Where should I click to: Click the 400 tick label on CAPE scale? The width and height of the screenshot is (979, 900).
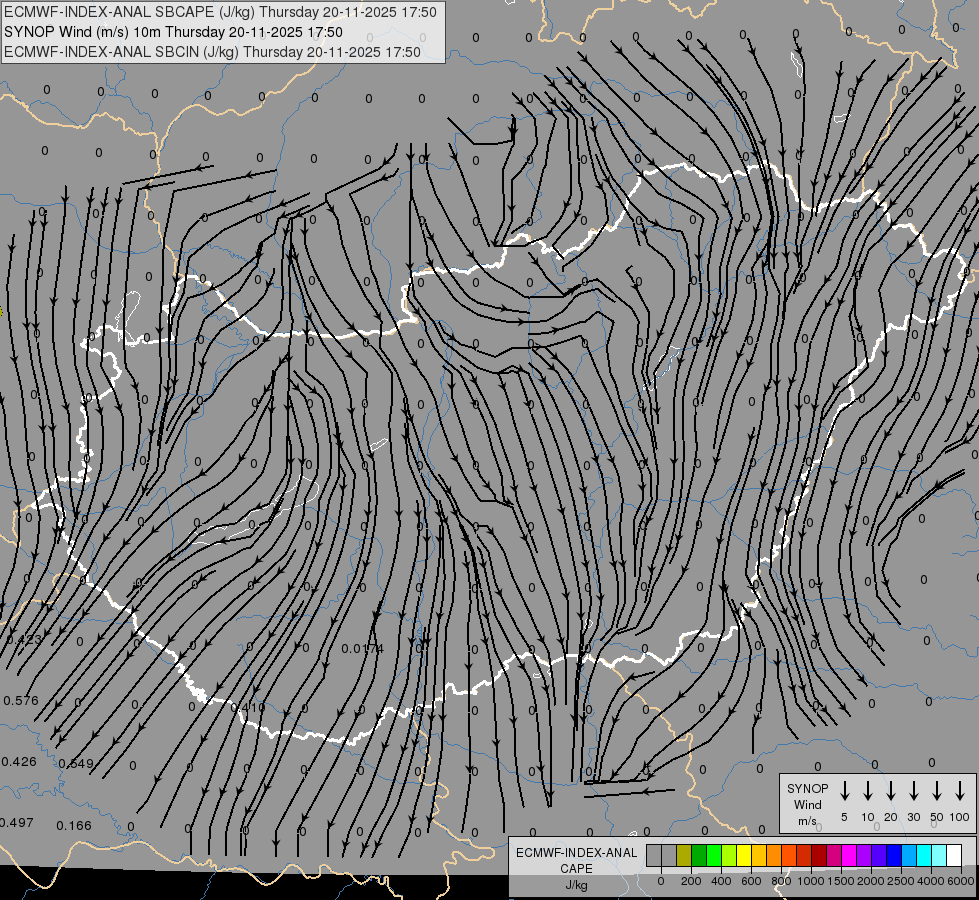[721, 881]
